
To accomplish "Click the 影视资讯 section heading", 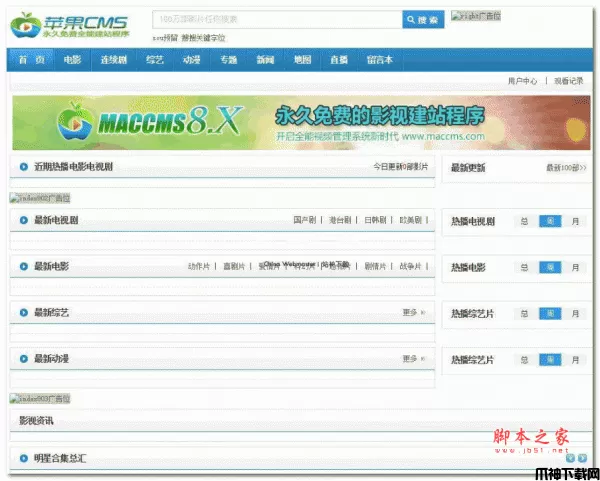I will 36,421.
